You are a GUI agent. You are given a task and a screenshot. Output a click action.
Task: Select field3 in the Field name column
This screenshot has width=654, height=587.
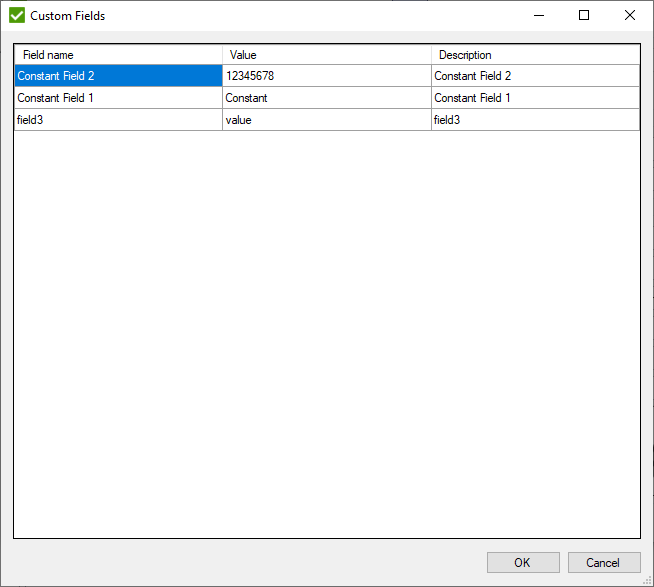click(118, 120)
